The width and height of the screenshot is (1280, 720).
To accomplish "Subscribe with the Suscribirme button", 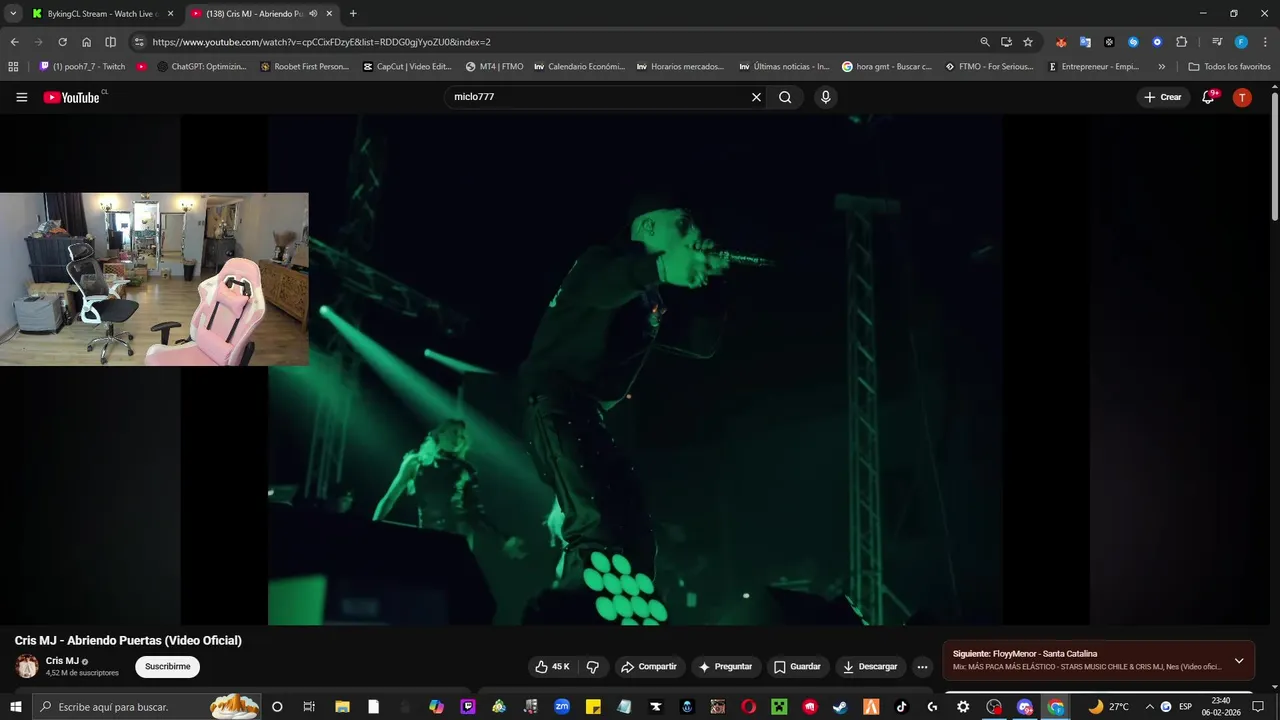I will pos(167,667).
